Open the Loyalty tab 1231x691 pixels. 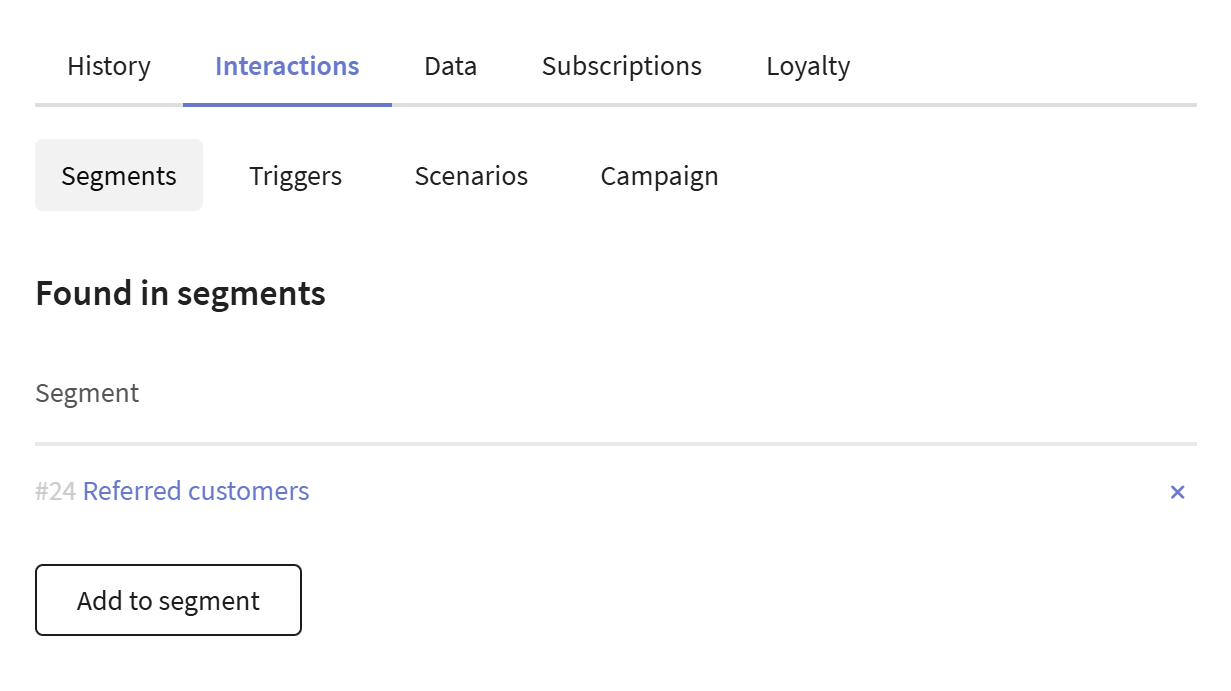(808, 67)
